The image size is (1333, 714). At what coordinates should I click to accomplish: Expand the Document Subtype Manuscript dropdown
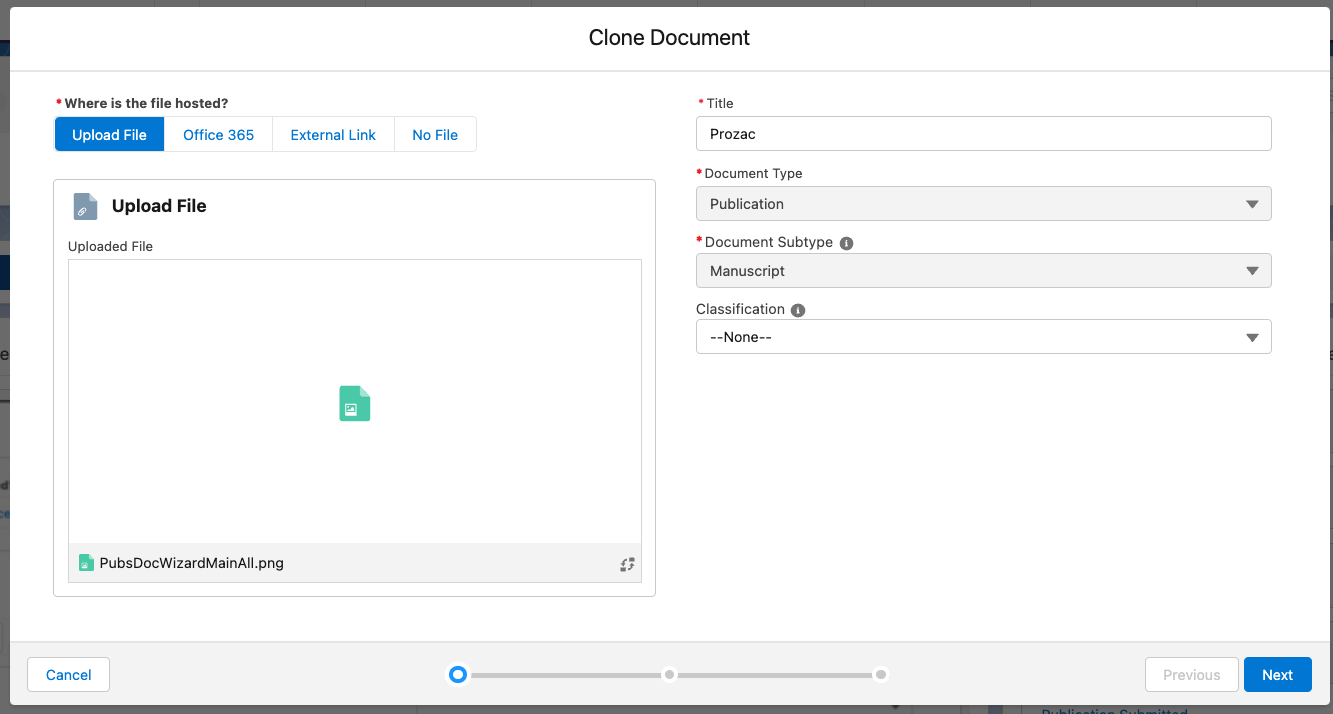tap(983, 271)
